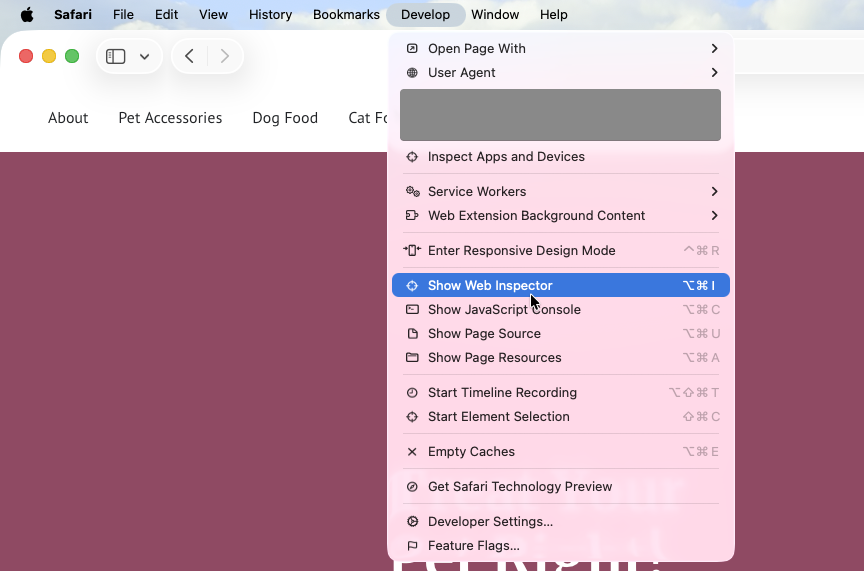This screenshot has width=864, height=571.
Task: Open the Safari application menu
Action: [x=73, y=14]
